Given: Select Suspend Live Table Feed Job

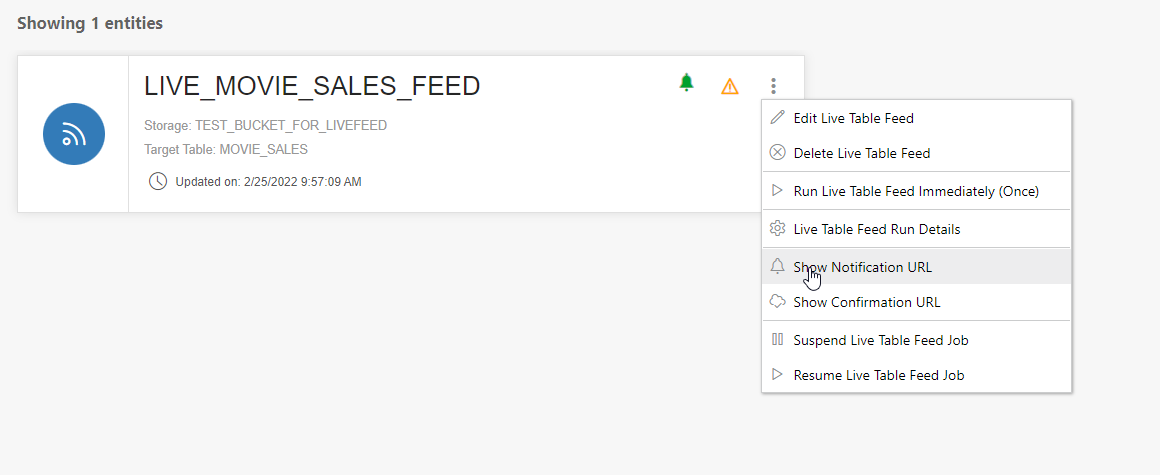Looking at the screenshot, I should coord(880,340).
